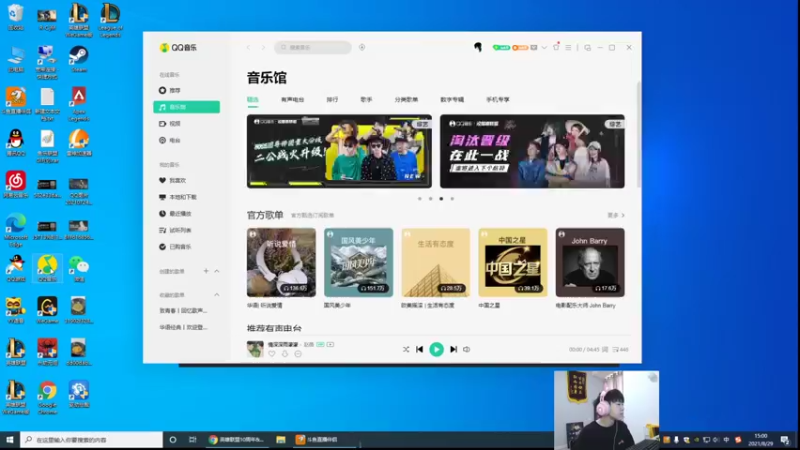Open 我喜欢 favorites list
The image size is (800, 450).
point(172,180)
